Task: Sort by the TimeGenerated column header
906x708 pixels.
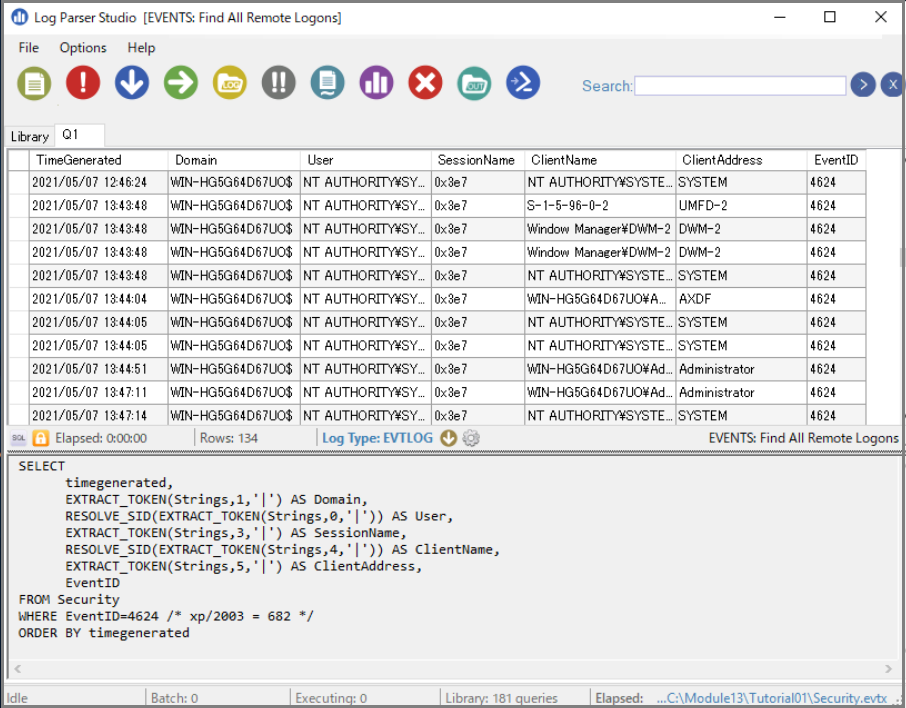Action: tap(98, 160)
